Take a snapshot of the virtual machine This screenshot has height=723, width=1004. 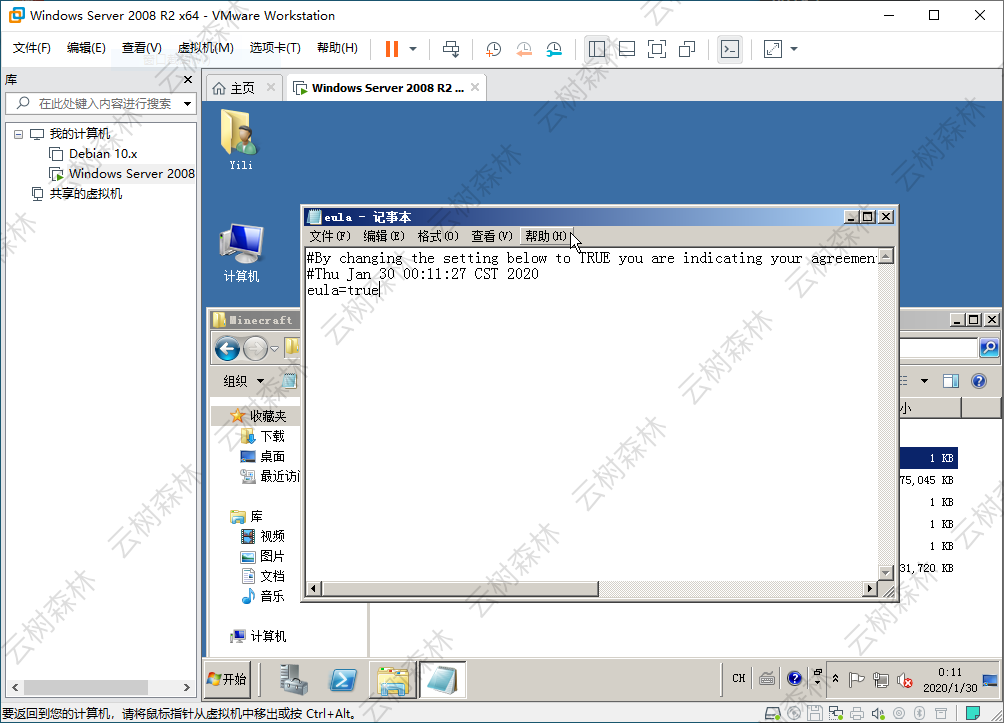pyautogui.click(x=493, y=49)
